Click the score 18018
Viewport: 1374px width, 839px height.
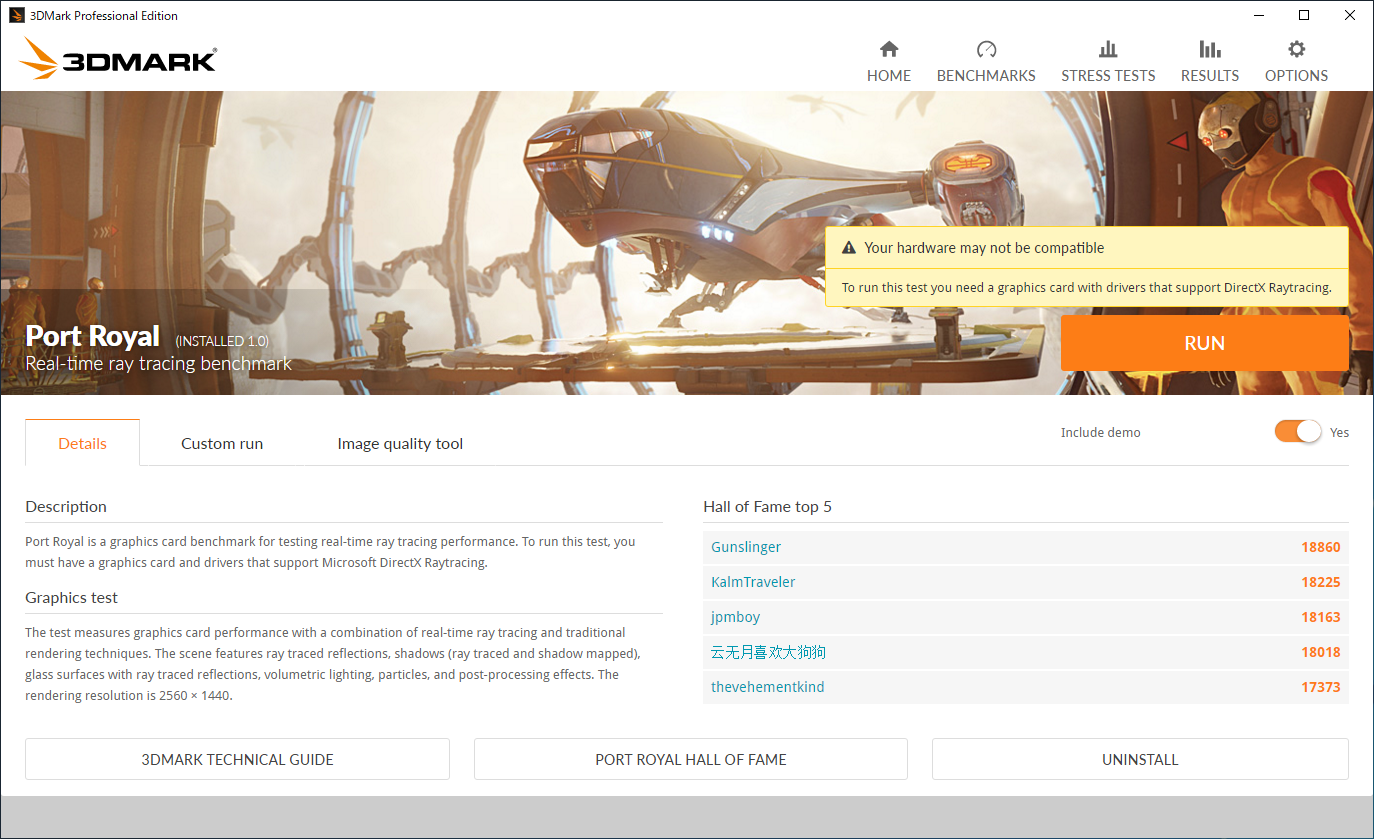1320,652
